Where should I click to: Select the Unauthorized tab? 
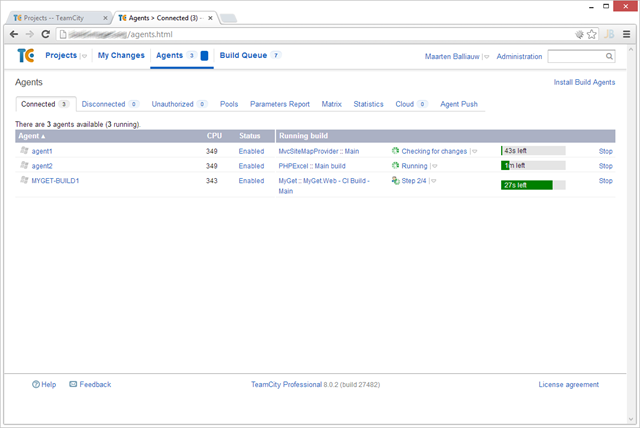(x=180, y=104)
